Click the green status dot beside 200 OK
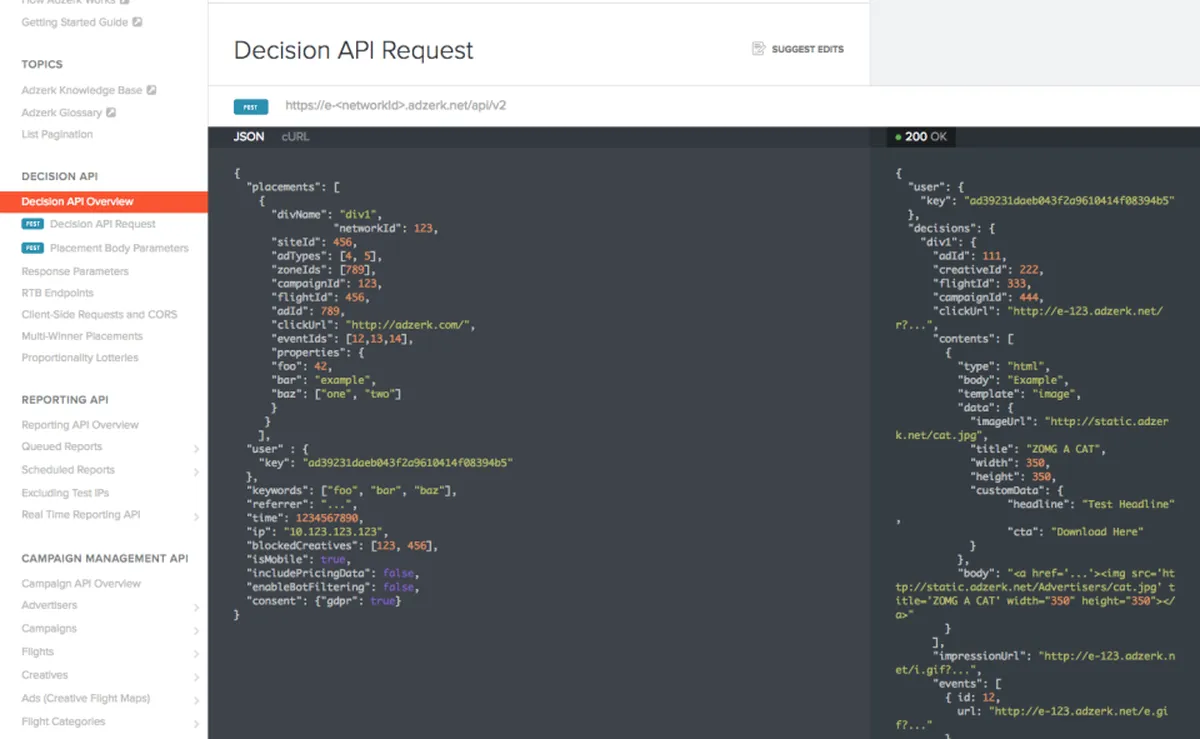The width and height of the screenshot is (1200, 739). 899,137
